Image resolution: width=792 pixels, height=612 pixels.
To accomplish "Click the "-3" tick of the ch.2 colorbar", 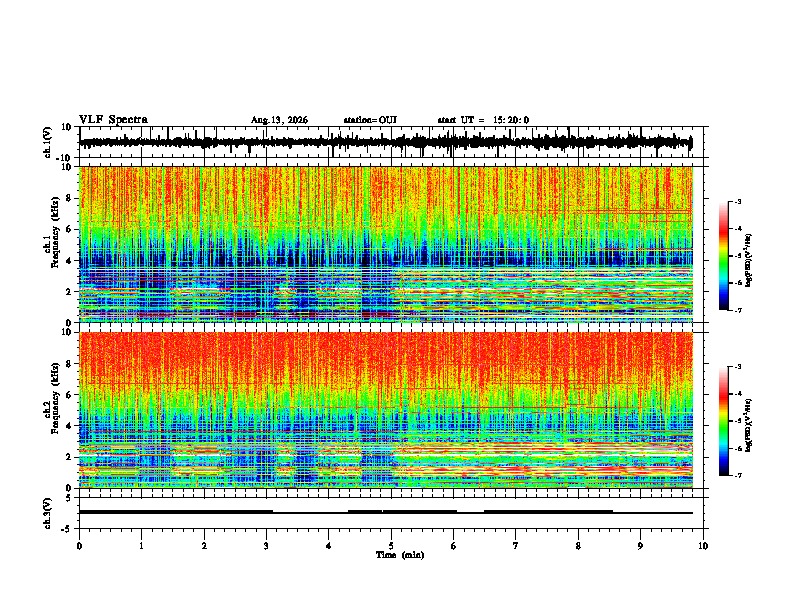I will 737,367.
